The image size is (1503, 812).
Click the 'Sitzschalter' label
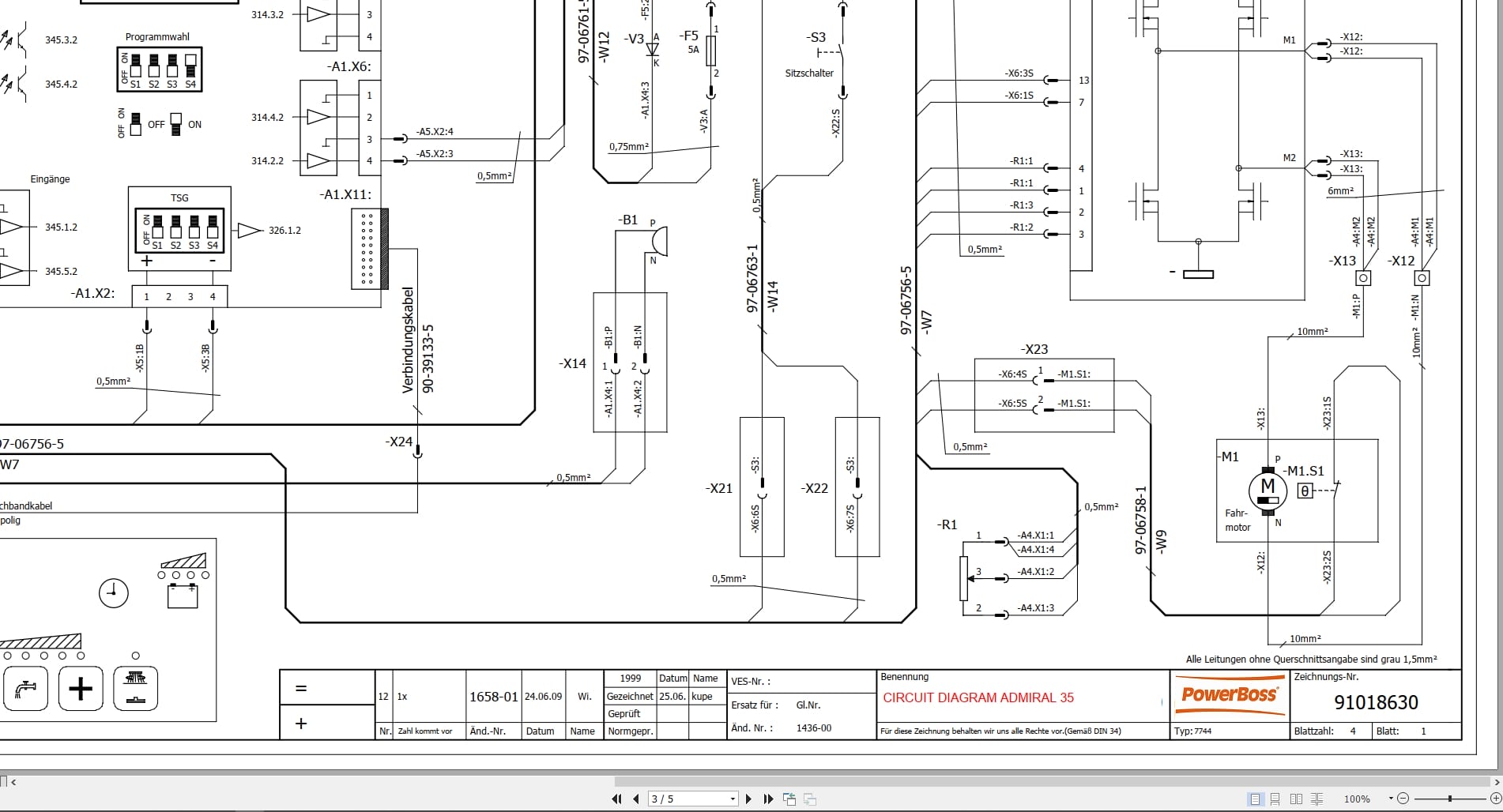point(809,73)
